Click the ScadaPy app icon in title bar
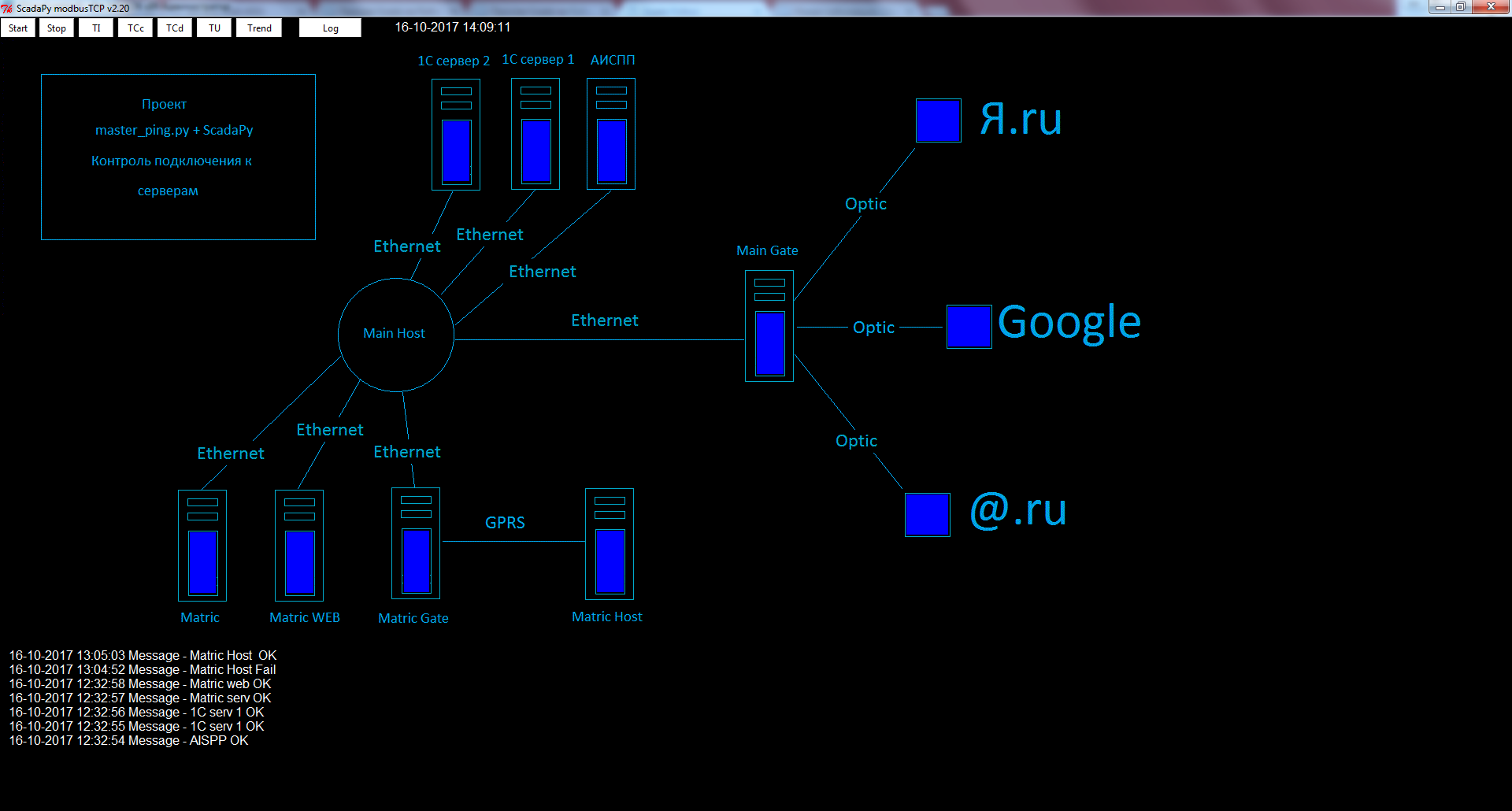The width and height of the screenshot is (1512, 811). pyautogui.click(x=7, y=8)
